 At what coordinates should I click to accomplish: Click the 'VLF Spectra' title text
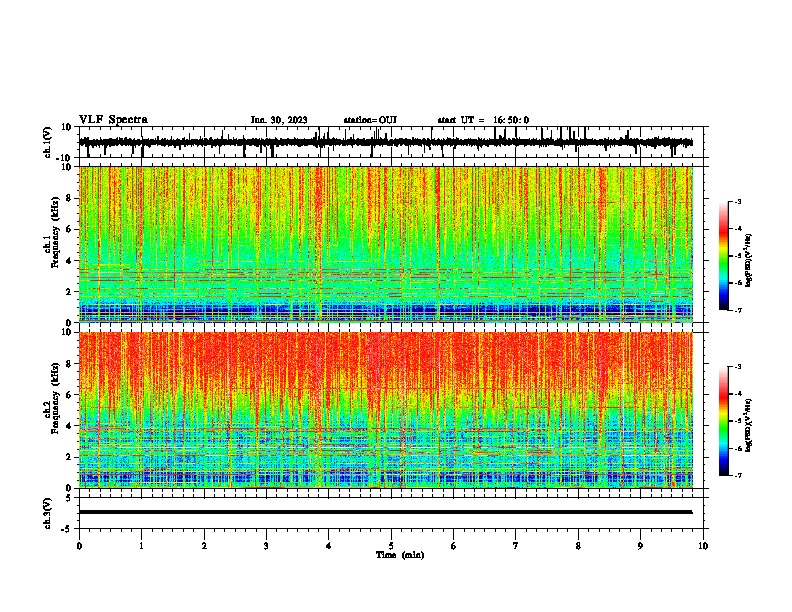tap(113, 120)
